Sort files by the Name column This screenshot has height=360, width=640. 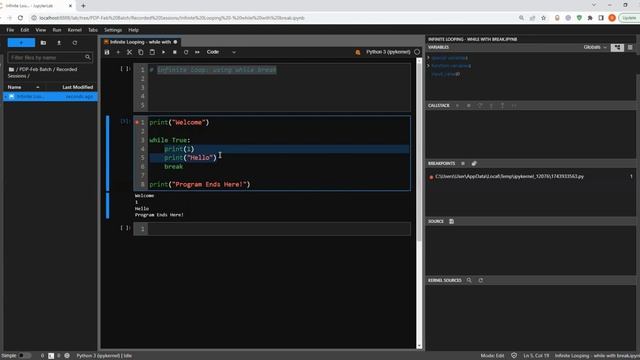(x=24, y=87)
